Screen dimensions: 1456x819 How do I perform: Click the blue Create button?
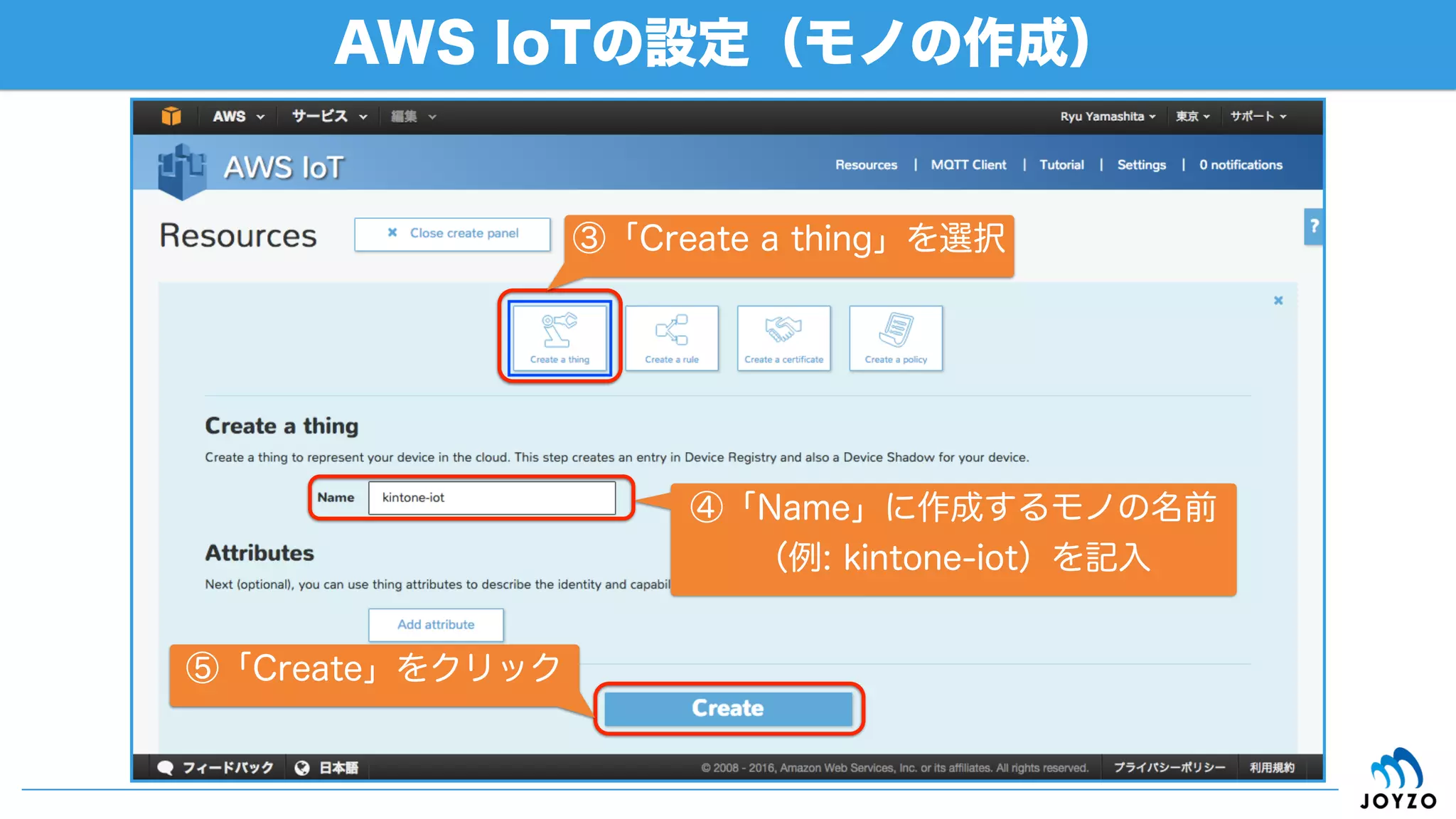pyautogui.click(x=728, y=708)
